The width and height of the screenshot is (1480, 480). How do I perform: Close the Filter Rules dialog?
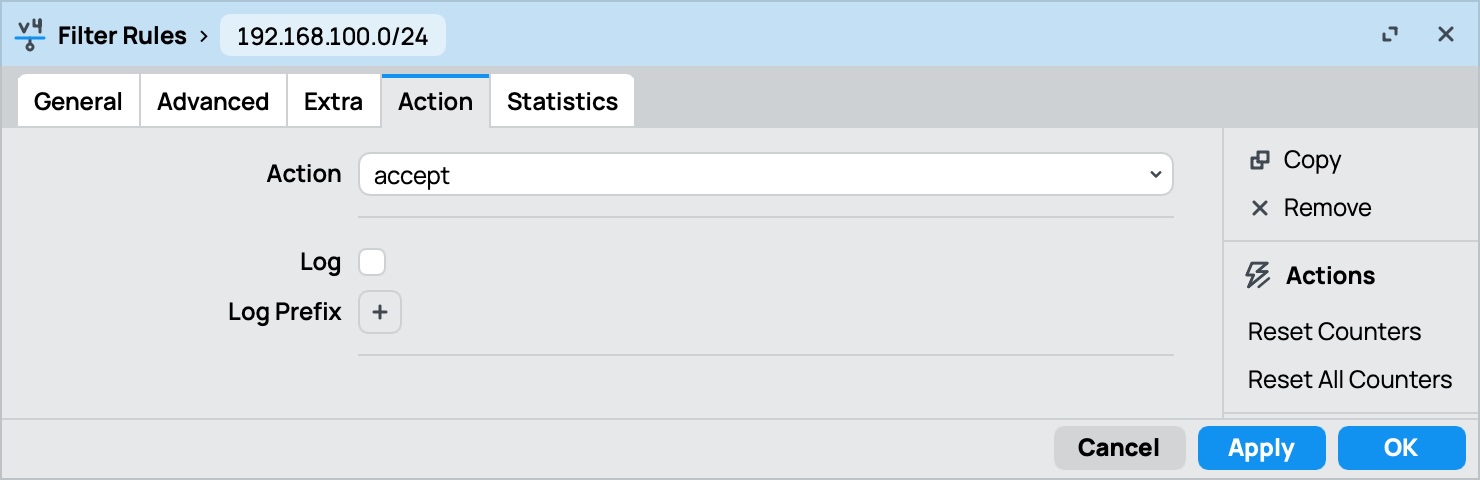[1445, 35]
